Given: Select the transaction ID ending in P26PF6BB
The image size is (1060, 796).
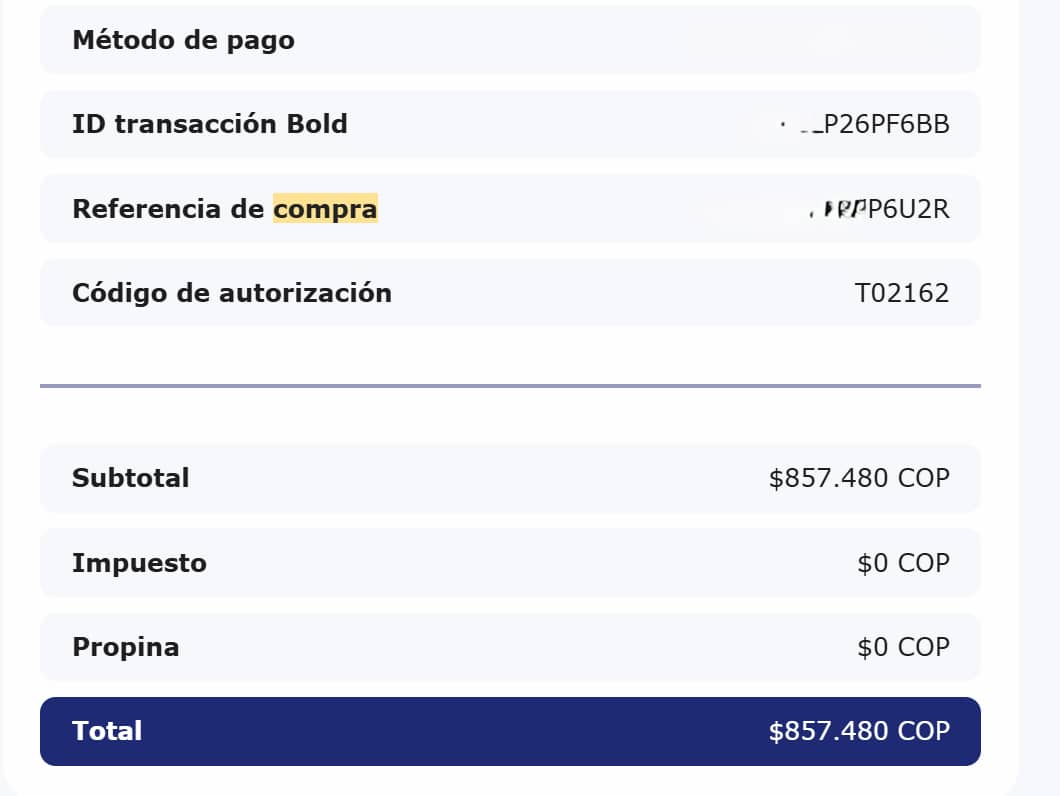Looking at the screenshot, I should click(x=884, y=124).
